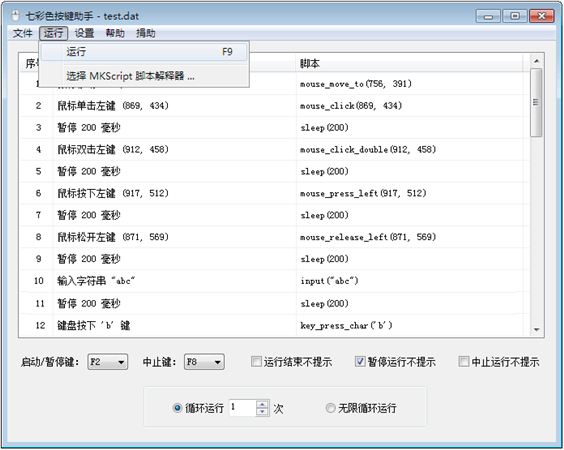This screenshot has height=450, width=564.
Task: Enable 中止运行不提示 checkbox
Action: click(464, 361)
